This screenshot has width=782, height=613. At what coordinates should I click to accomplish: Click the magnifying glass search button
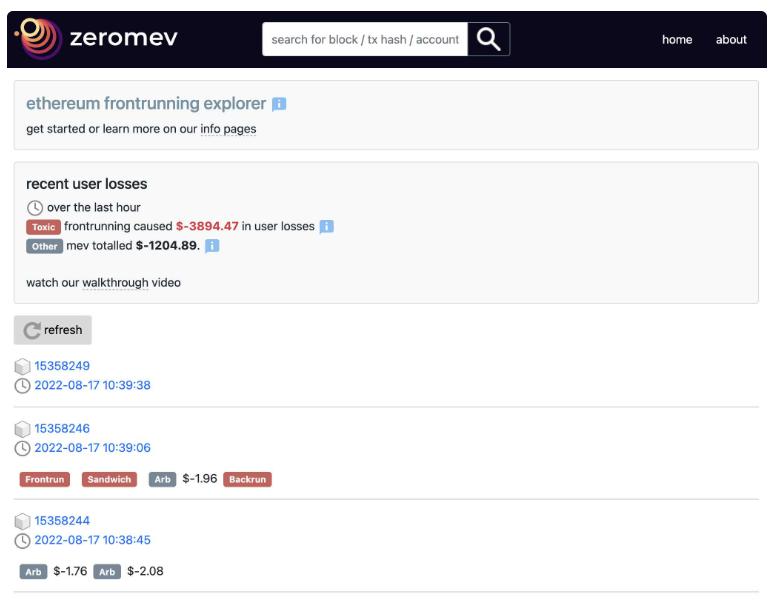488,39
